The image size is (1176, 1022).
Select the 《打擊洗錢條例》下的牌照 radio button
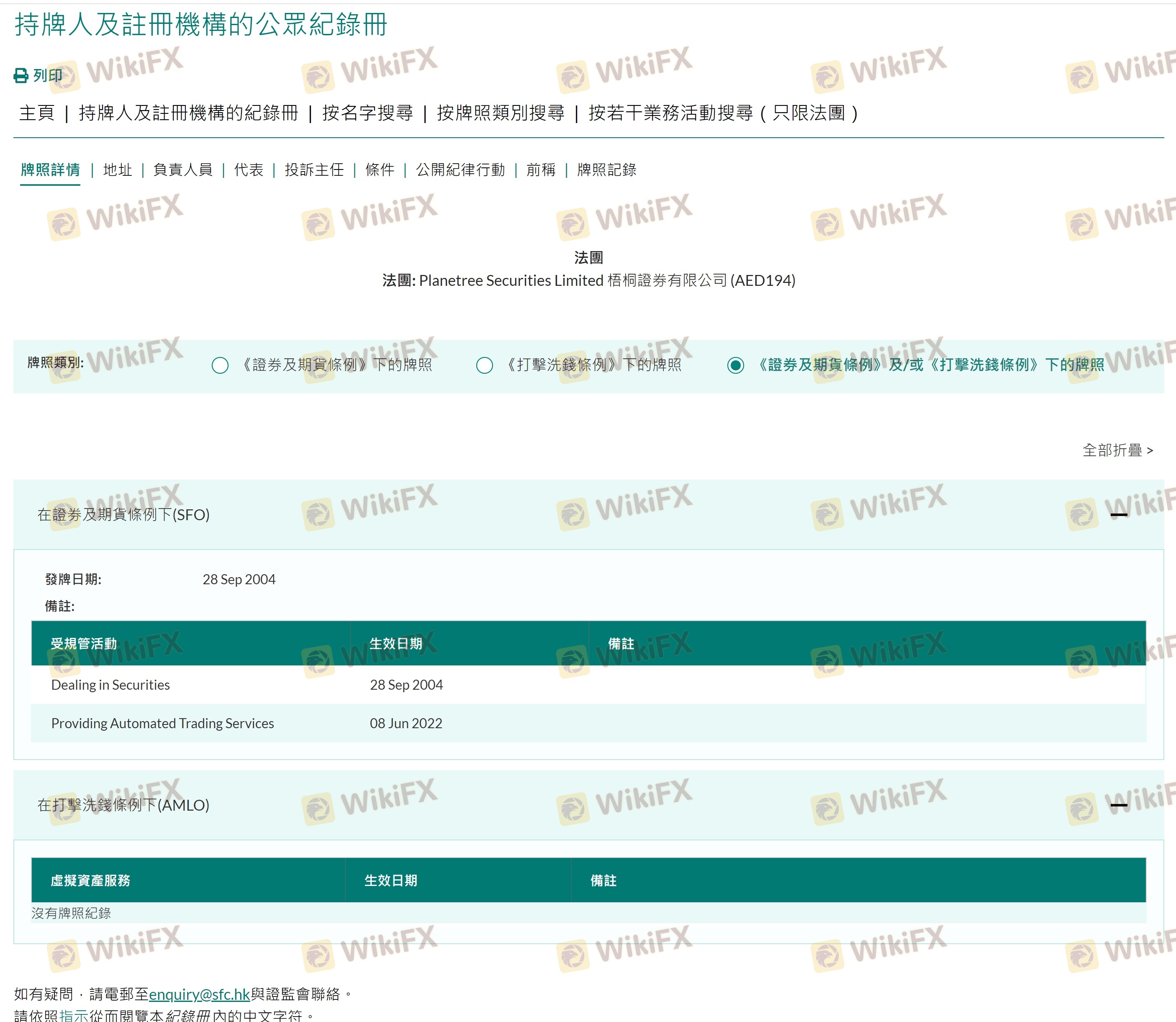485,366
